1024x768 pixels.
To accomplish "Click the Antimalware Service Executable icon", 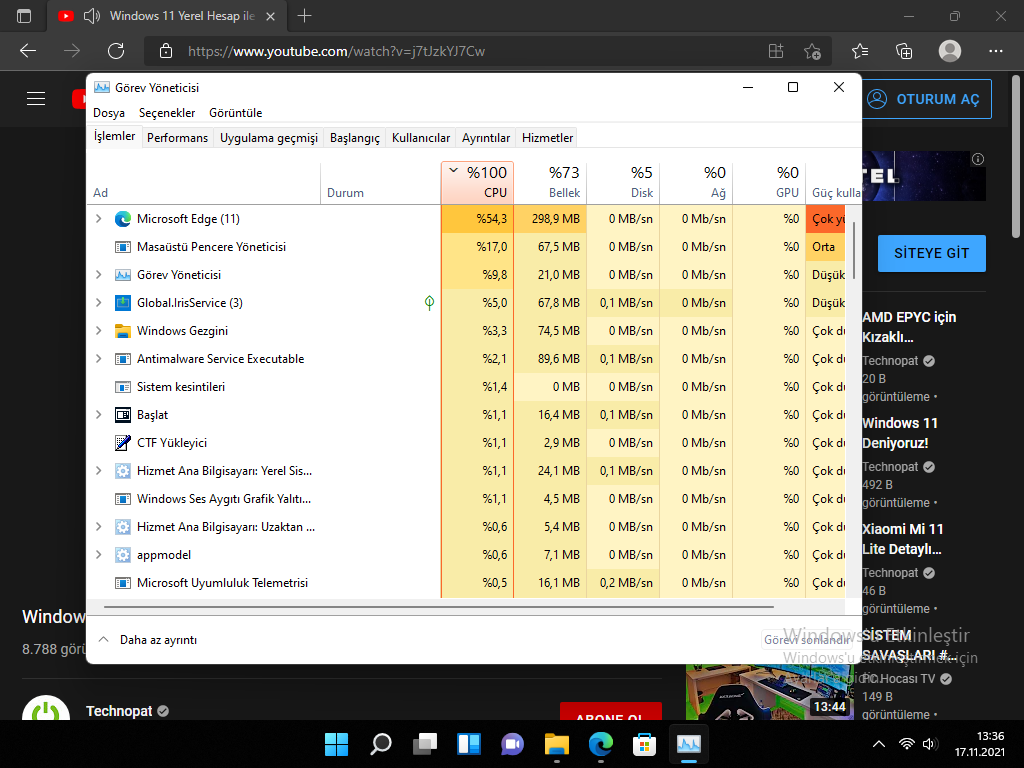I will 123,359.
